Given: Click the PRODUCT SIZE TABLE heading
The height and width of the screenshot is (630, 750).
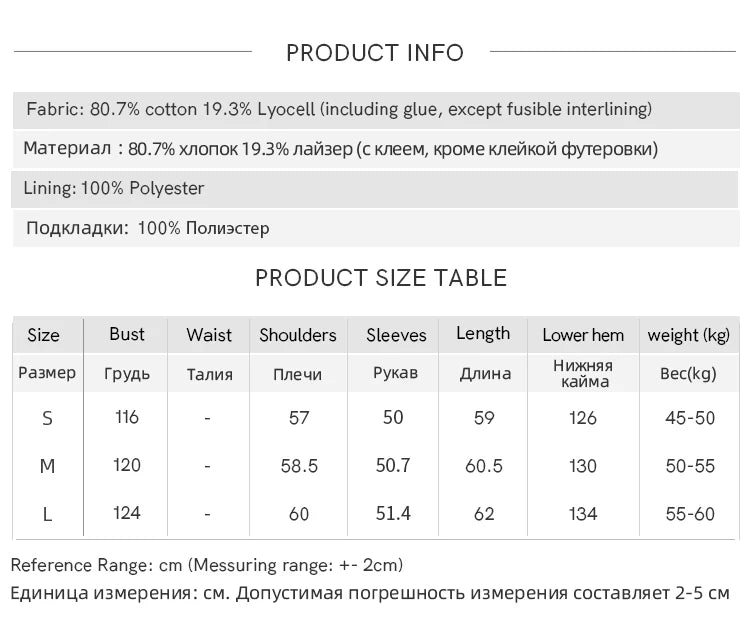Looking at the screenshot, I should 381,278.
